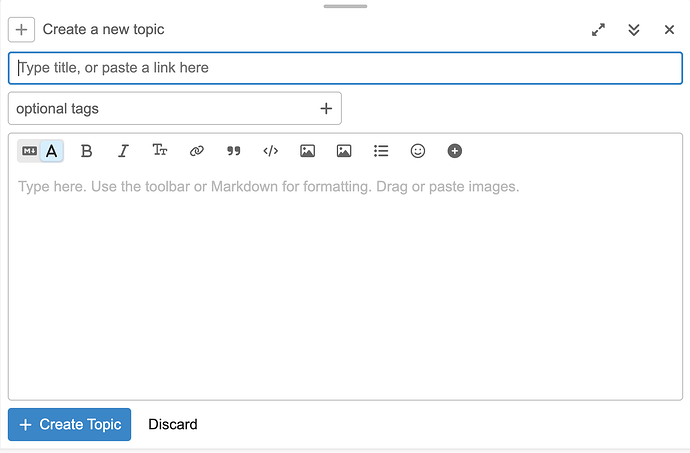This screenshot has height=453, width=690.
Task: Insert preformatted code with the </> icon
Action: point(270,151)
